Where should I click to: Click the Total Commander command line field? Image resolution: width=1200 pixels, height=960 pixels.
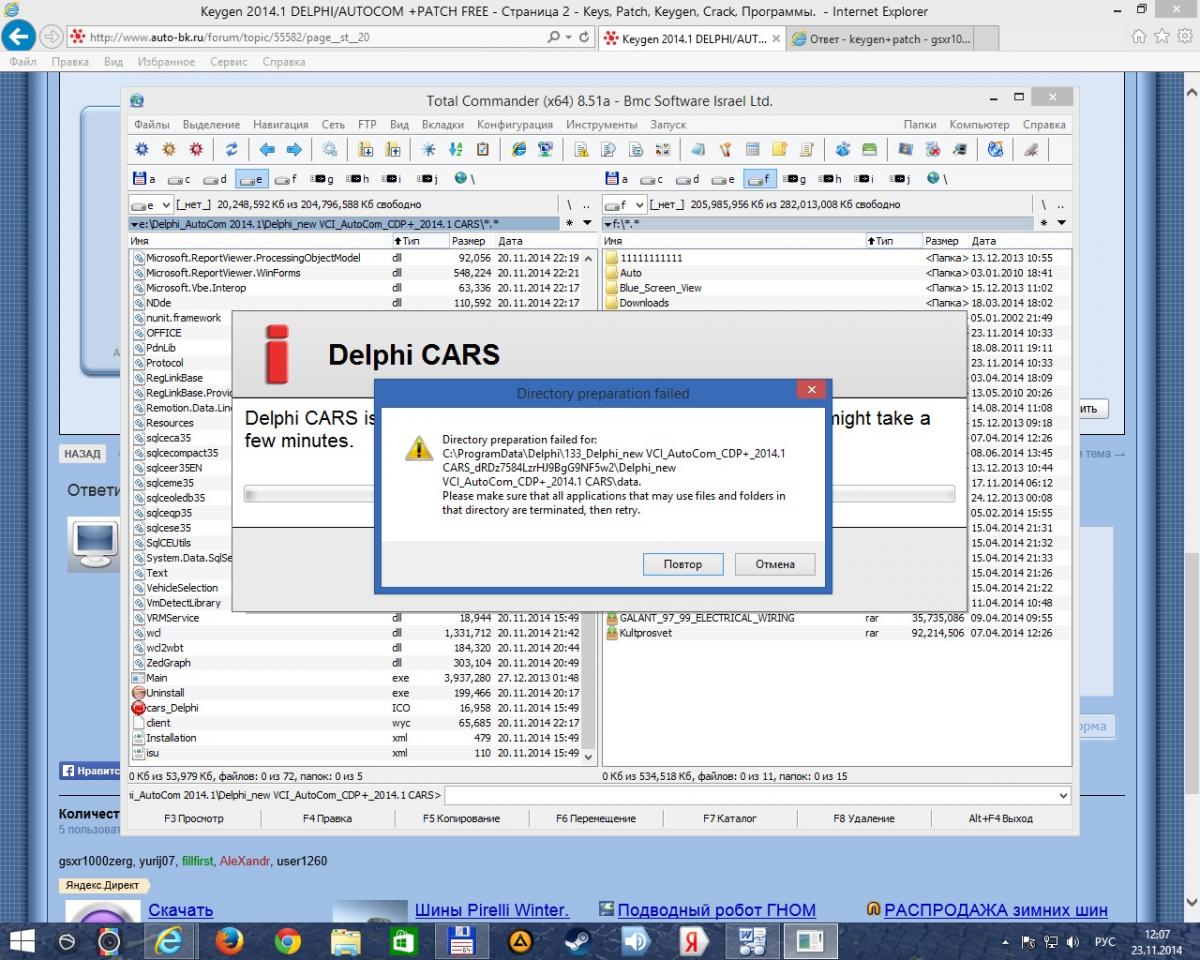[757, 796]
